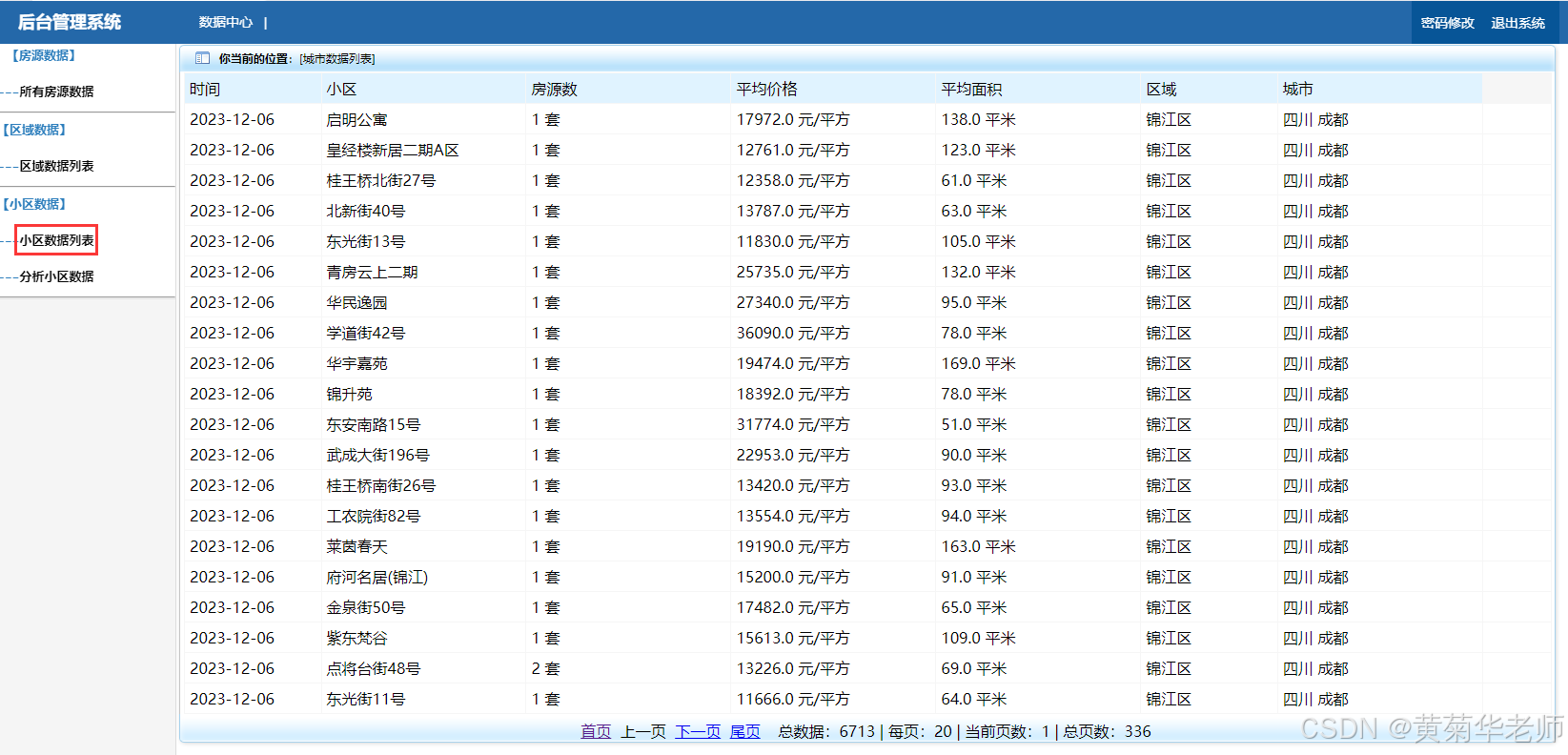Image resolution: width=1568 pixels, height=755 pixels.
Task: Open 所有房源数据 in the sidebar
Action: 56,92
